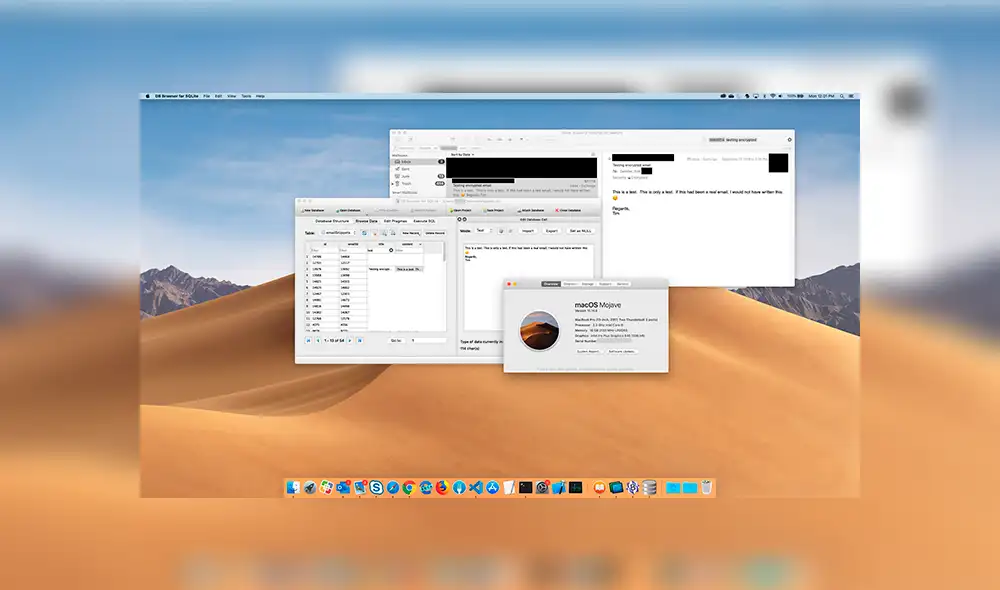1000x590 pixels.
Task: Open System Report from the About window
Action: pos(587,351)
